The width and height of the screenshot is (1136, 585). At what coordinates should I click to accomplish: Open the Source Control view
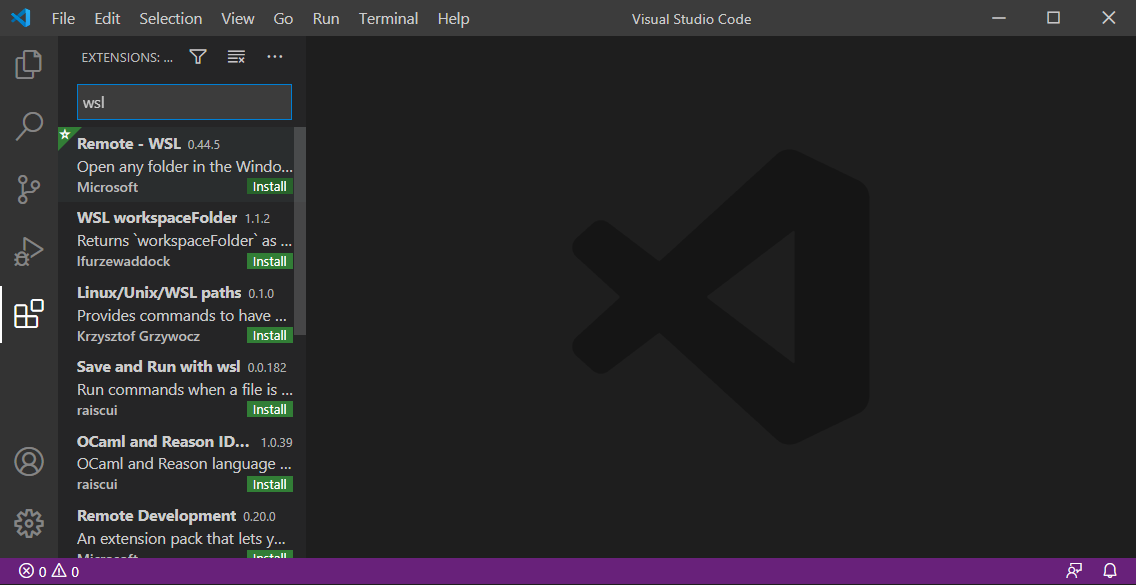pyautogui.click(x=29, y=189)
